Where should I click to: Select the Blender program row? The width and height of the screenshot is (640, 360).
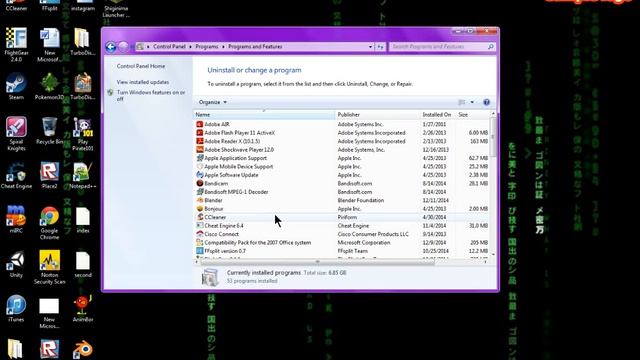pos(342,200)
